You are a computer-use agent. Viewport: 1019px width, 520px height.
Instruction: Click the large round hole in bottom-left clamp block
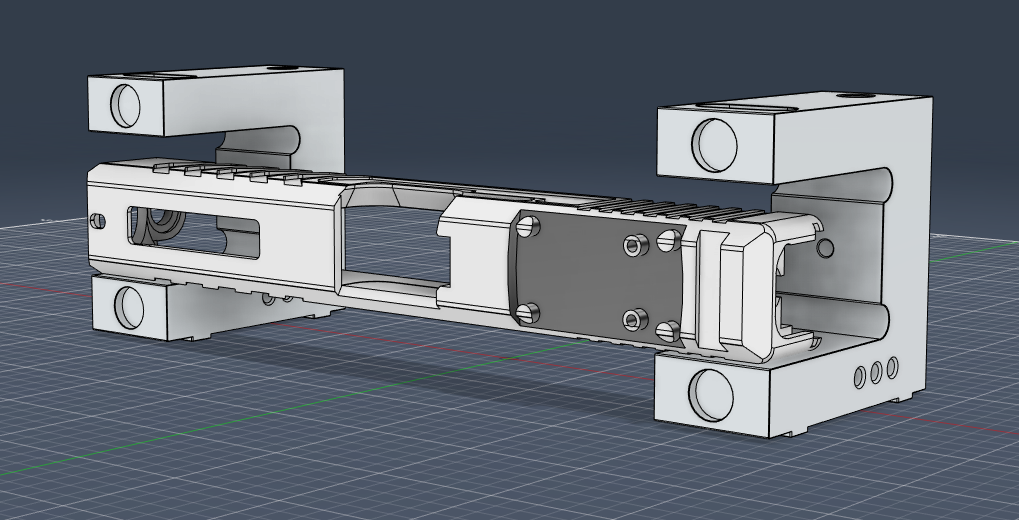pos(126,307)
